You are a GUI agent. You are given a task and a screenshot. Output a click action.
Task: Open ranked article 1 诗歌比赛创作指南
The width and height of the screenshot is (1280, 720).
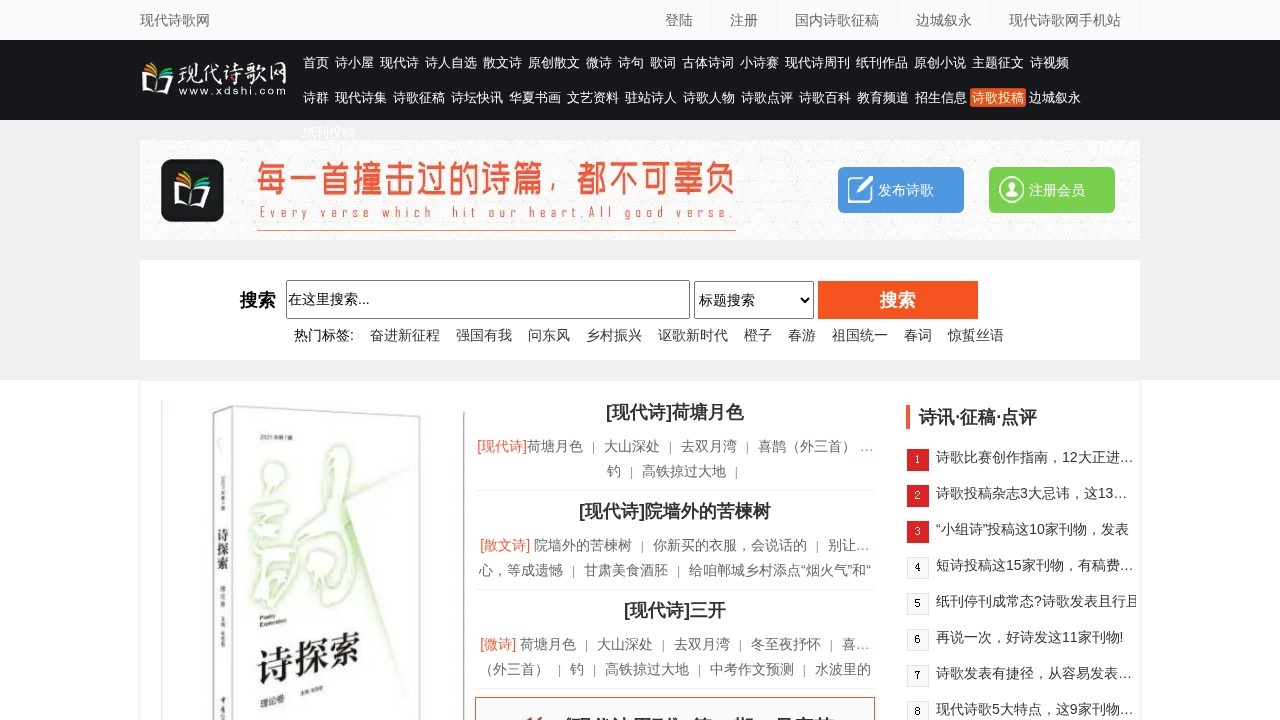tap(1034, 457)
